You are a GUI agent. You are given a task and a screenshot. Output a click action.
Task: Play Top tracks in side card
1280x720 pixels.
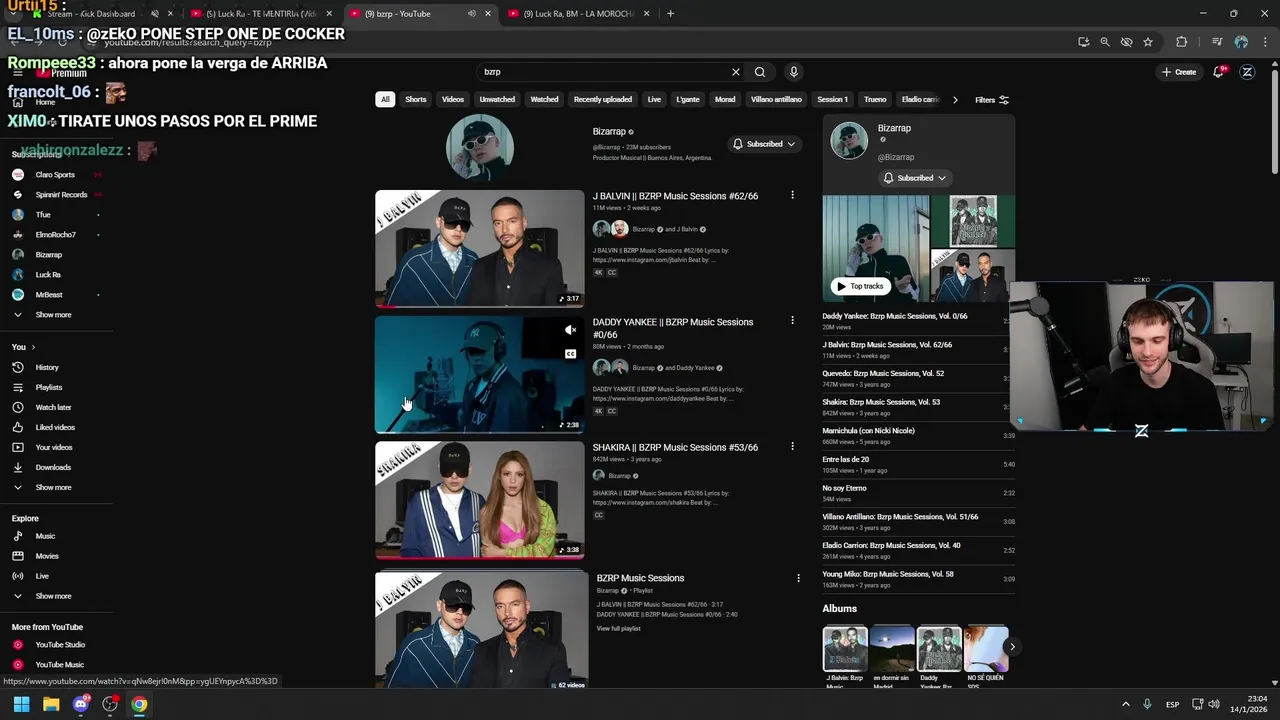(x=860, y=286)
